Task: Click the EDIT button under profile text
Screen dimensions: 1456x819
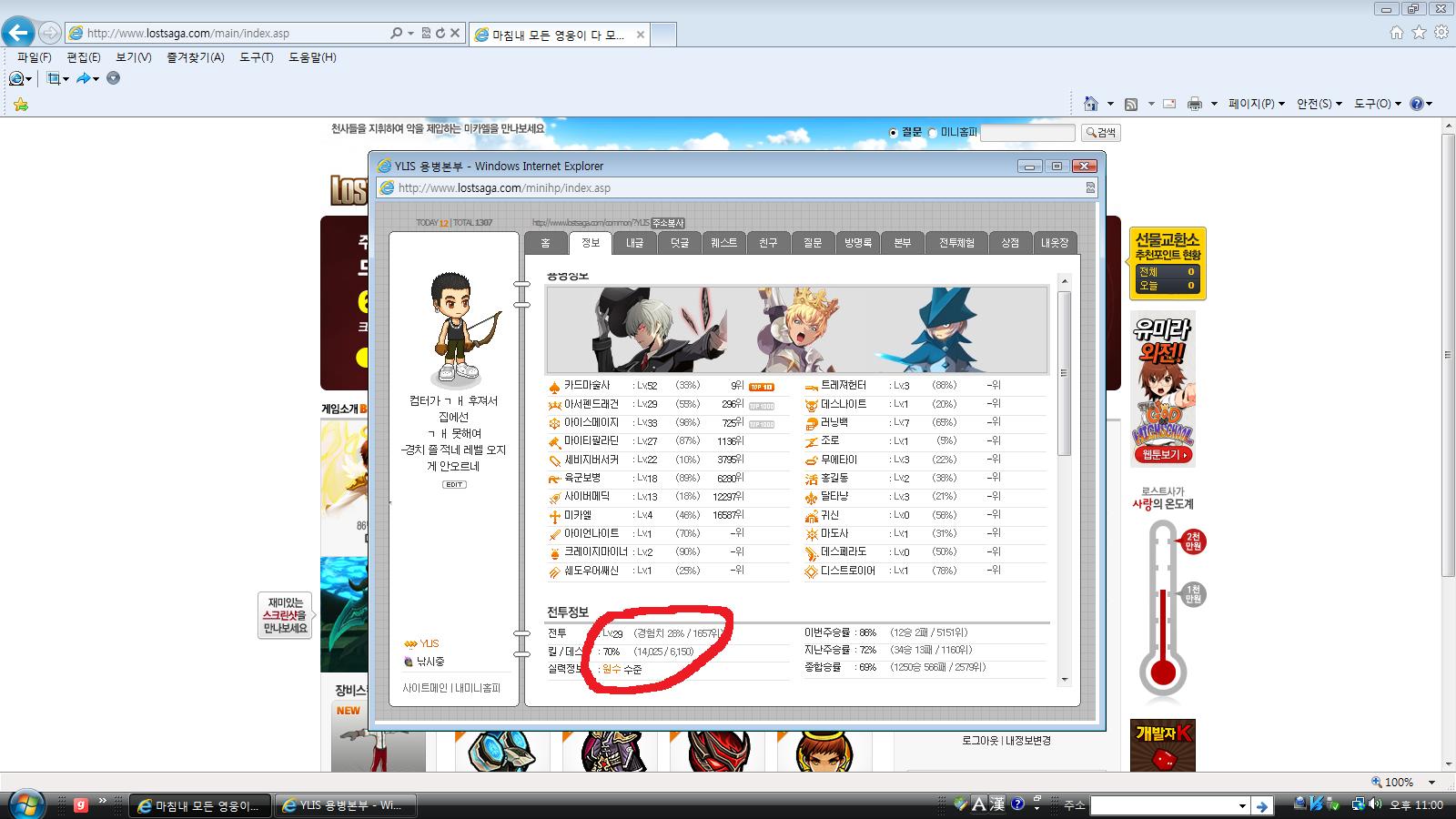Action: point(454,485)
